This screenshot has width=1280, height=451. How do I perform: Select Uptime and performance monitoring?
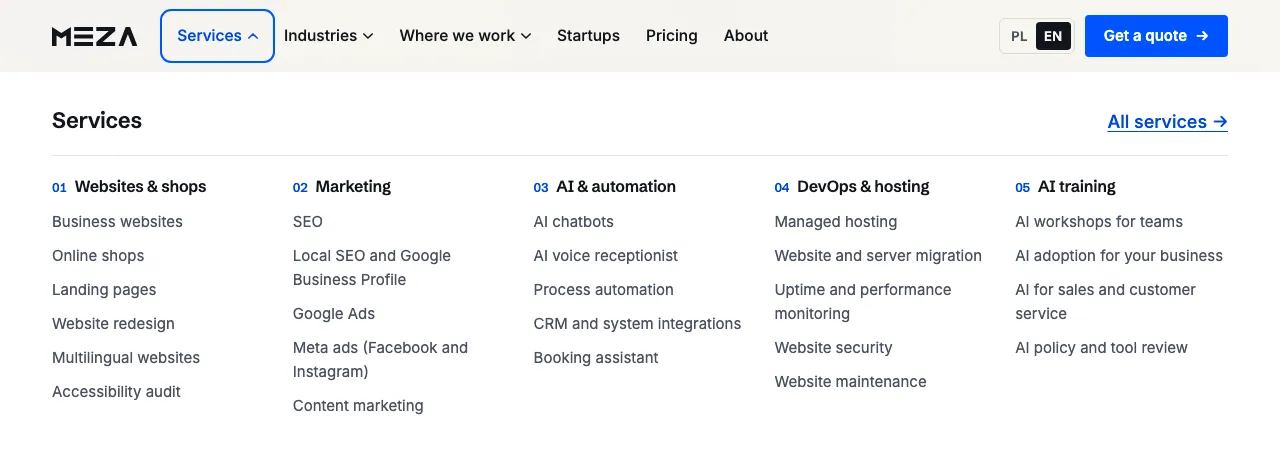(863, 302)
